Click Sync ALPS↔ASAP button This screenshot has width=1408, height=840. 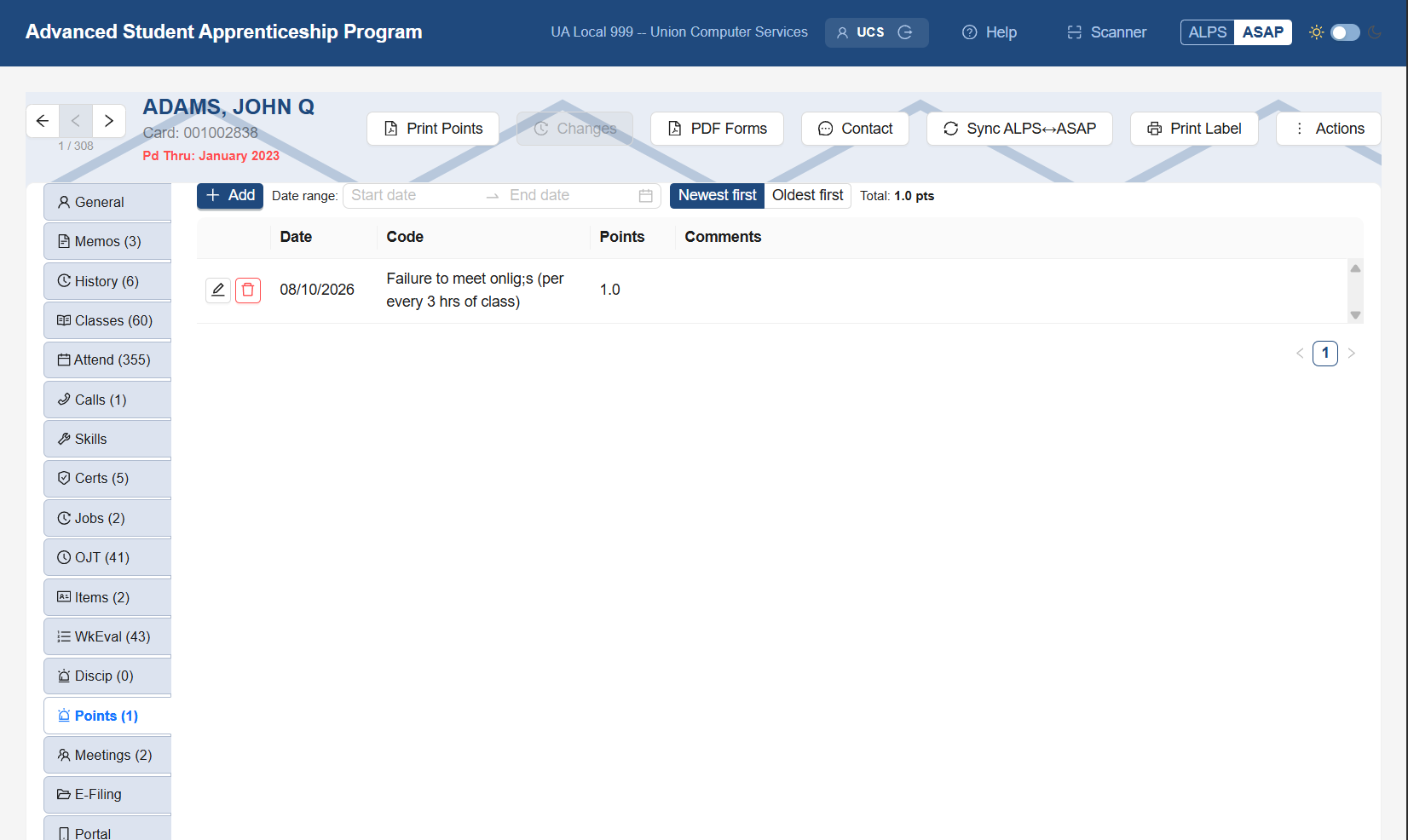point(1019,129)
